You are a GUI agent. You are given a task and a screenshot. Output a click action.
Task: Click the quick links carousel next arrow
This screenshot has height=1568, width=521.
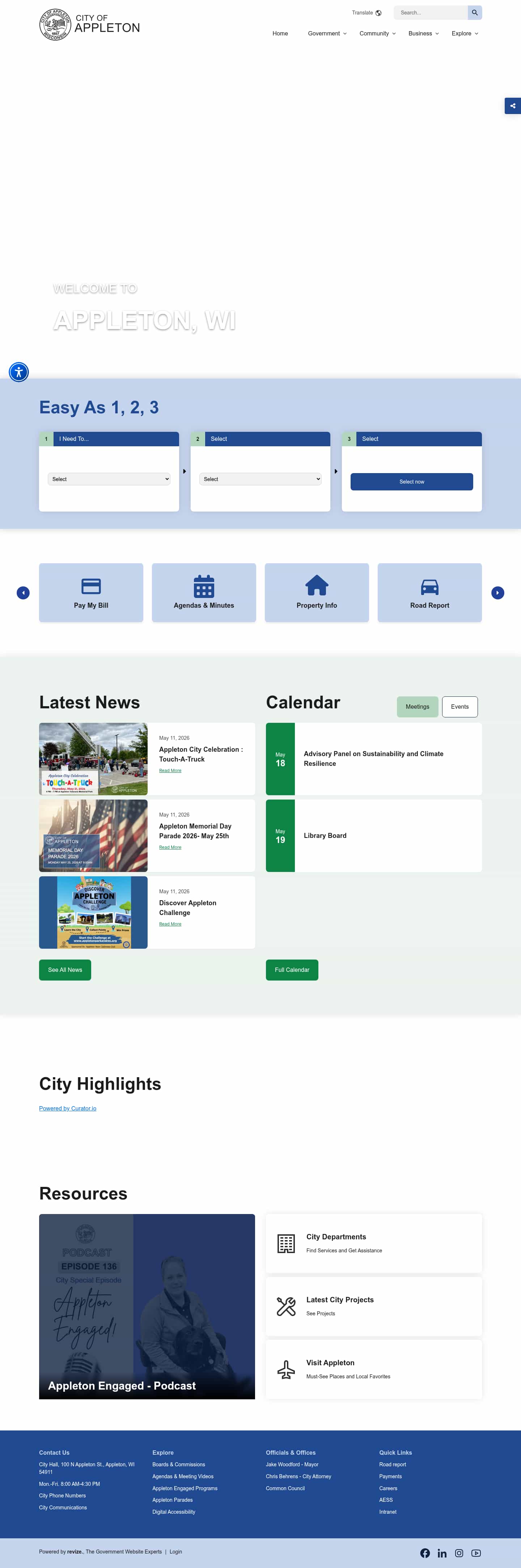coord(498,593)
